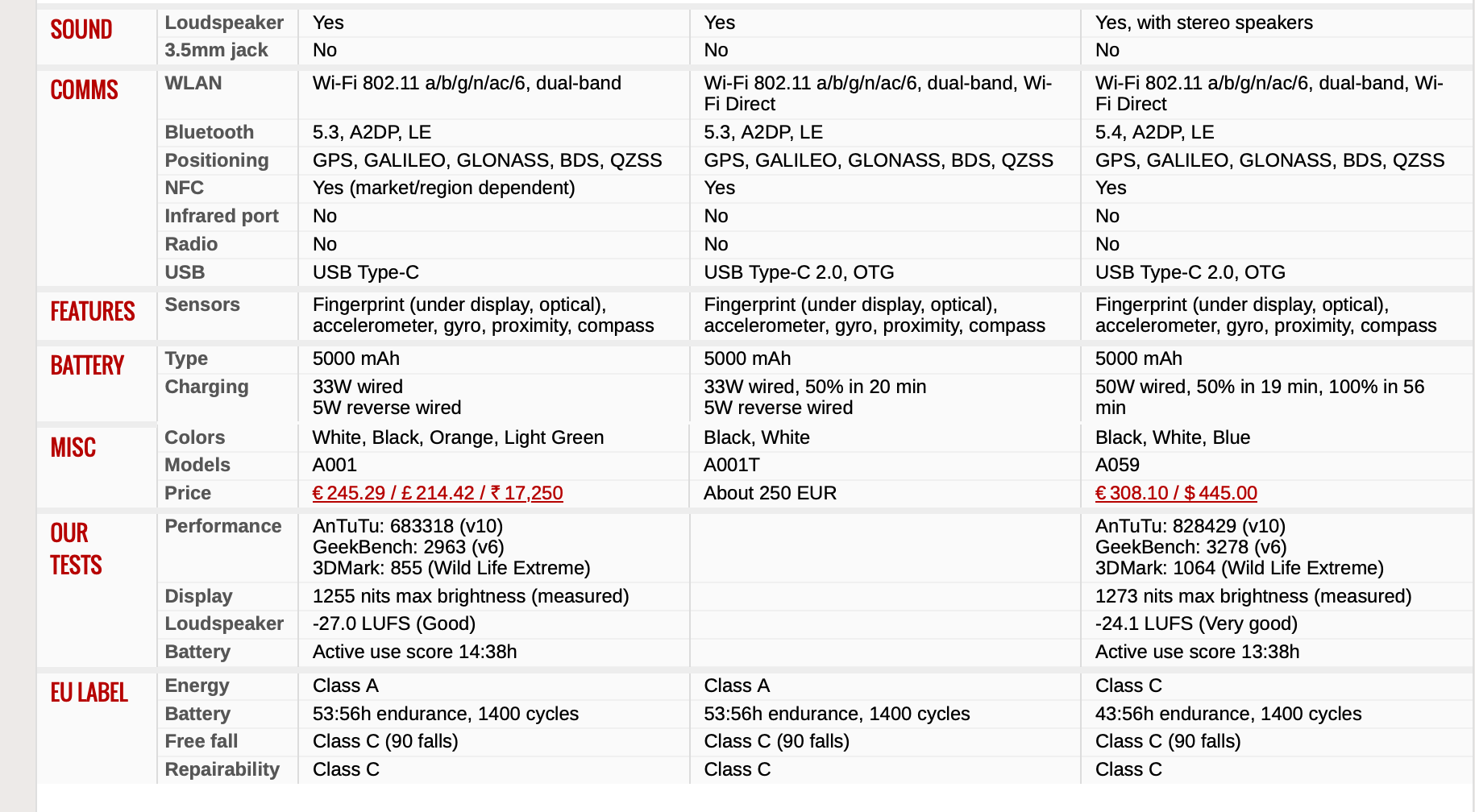This screenshot has width=1475, height=812.
Task: Select the Free fall row label
Action: click(x=201, y=741)
